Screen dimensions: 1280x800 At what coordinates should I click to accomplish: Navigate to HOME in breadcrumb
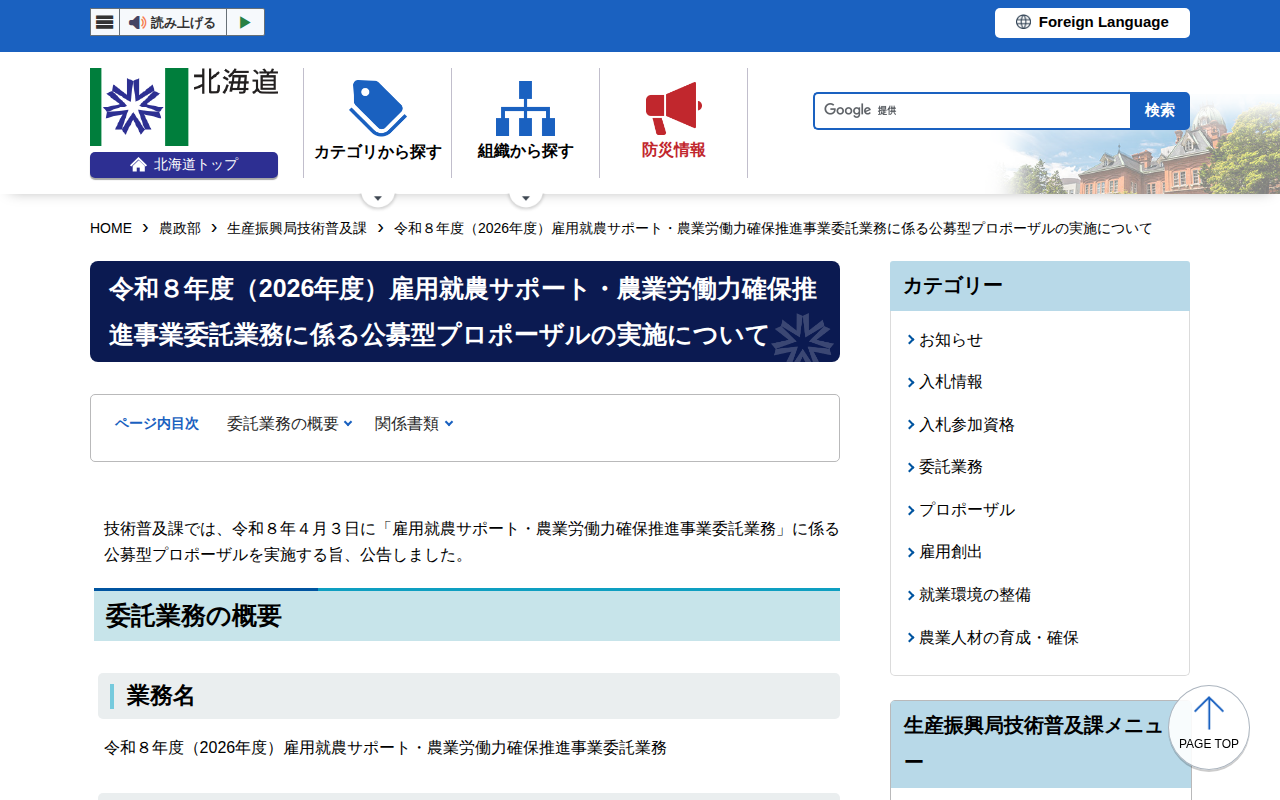pyautogui.click(x=111, y=228)
